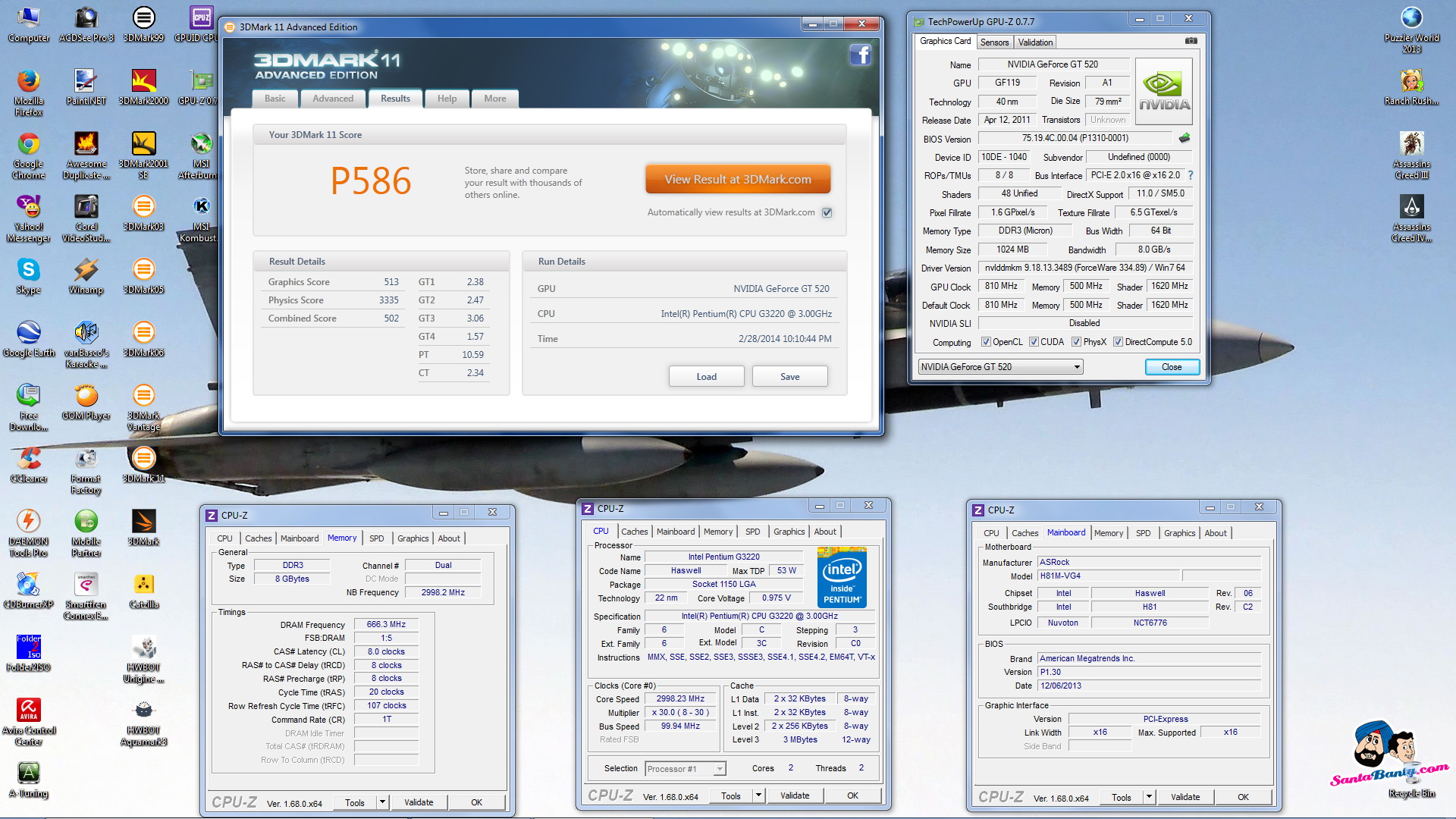1456x819 pixels.
Task: Click the P586 score text
Action: coord(371,181)
